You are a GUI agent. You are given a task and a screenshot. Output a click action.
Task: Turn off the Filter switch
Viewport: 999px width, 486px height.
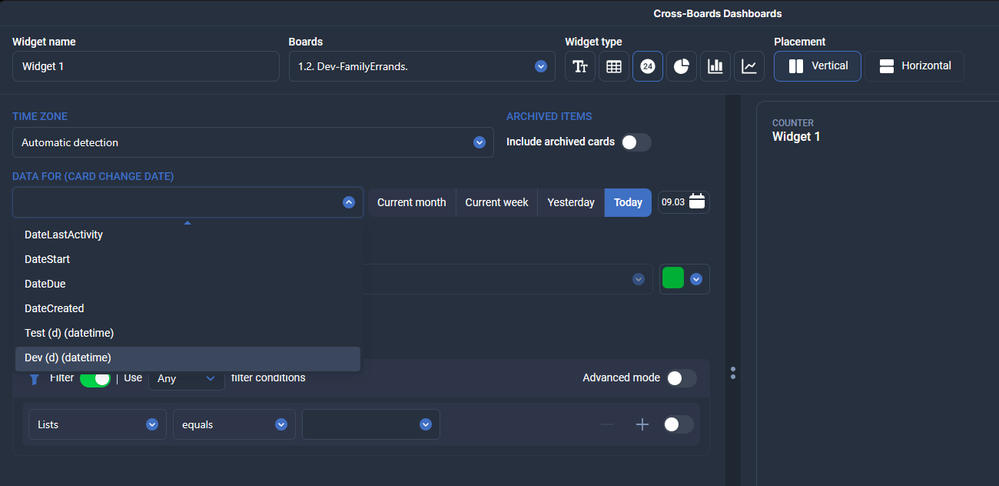coord(95,378)
